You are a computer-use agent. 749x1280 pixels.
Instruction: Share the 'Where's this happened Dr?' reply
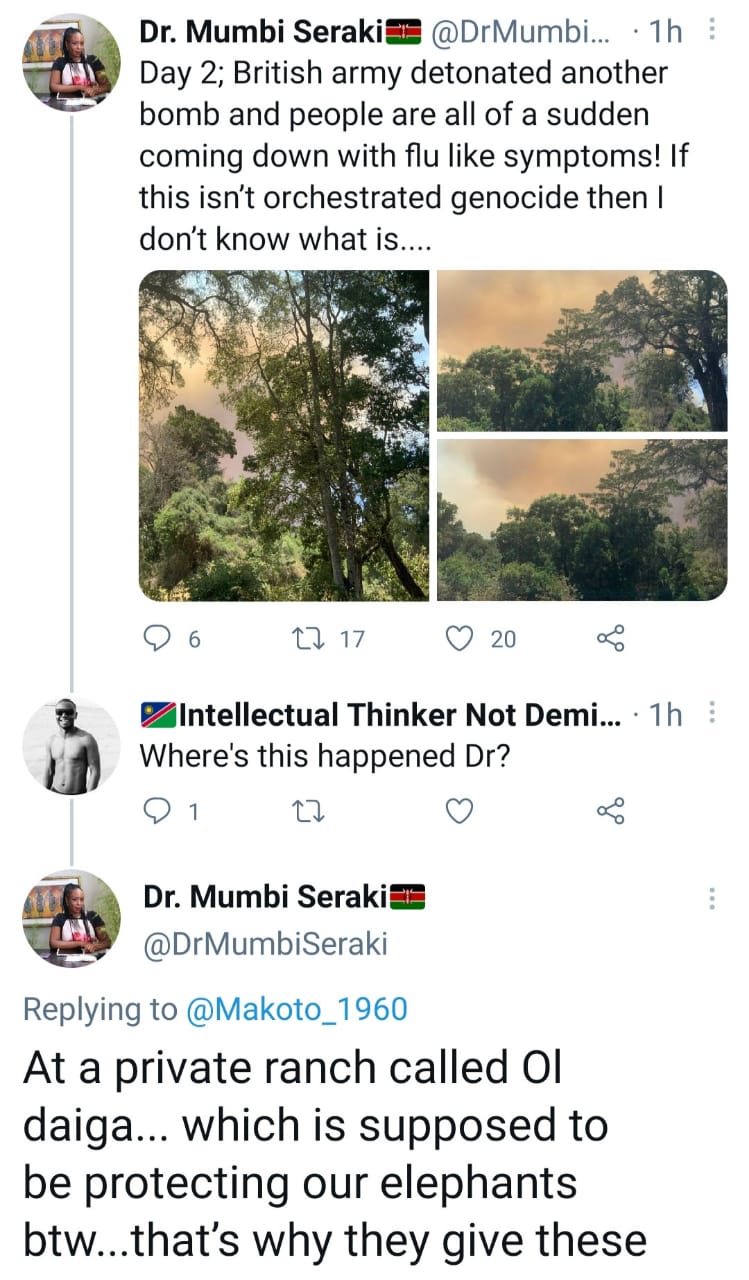610,812
